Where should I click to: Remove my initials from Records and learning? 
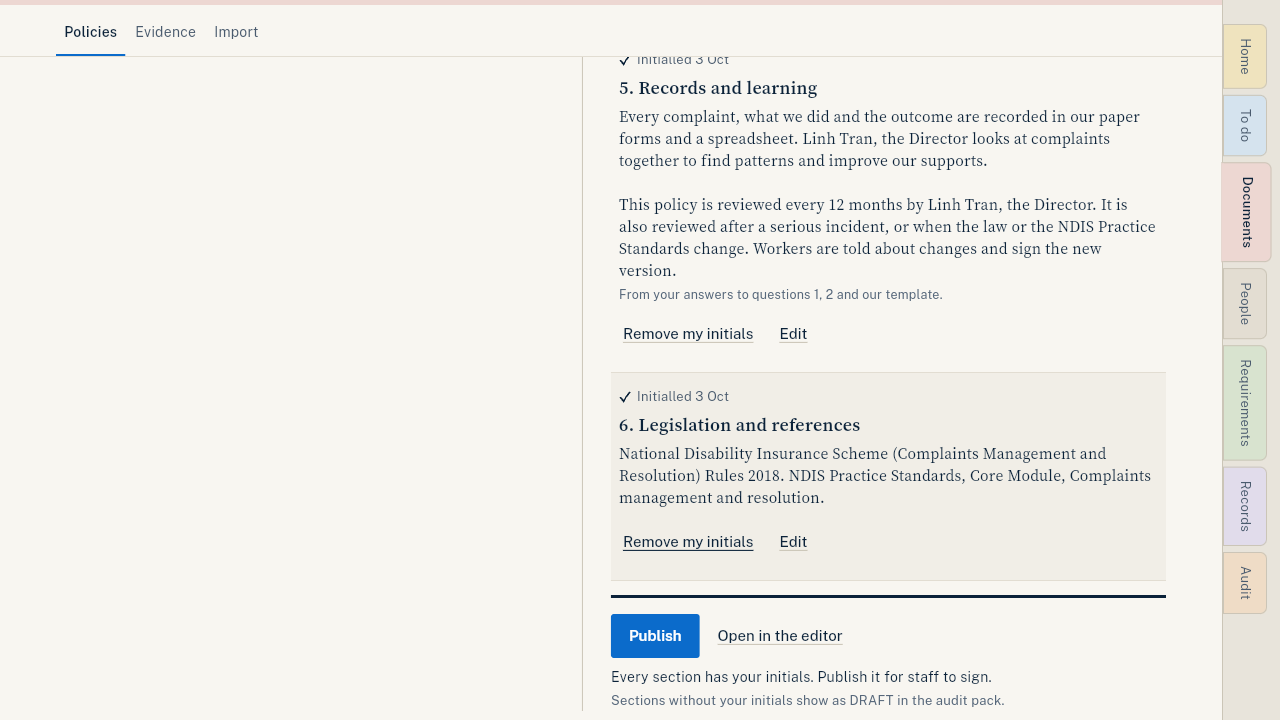pos(688,334)
